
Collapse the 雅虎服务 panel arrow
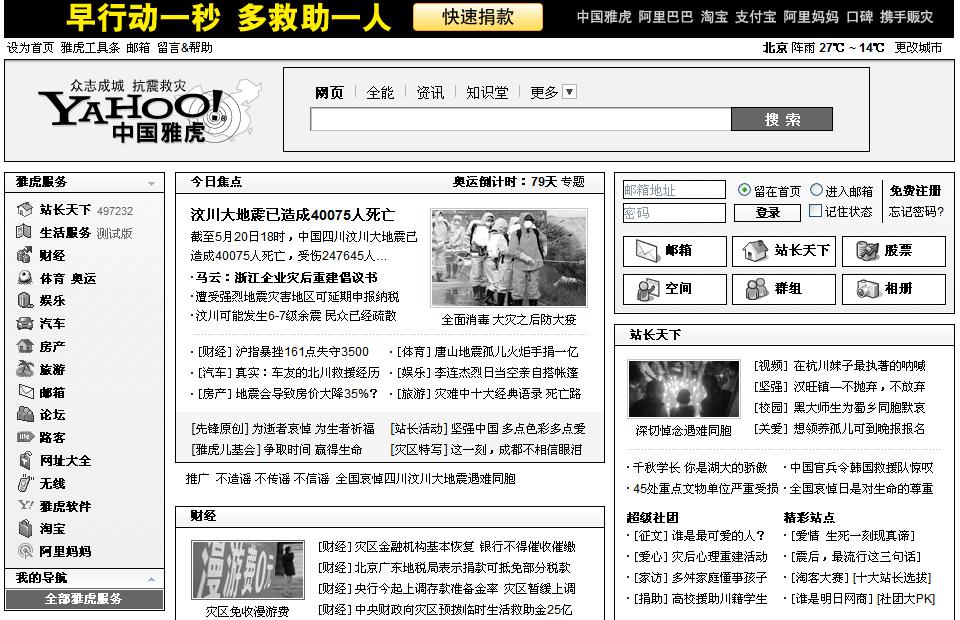(x=151, y=183)
